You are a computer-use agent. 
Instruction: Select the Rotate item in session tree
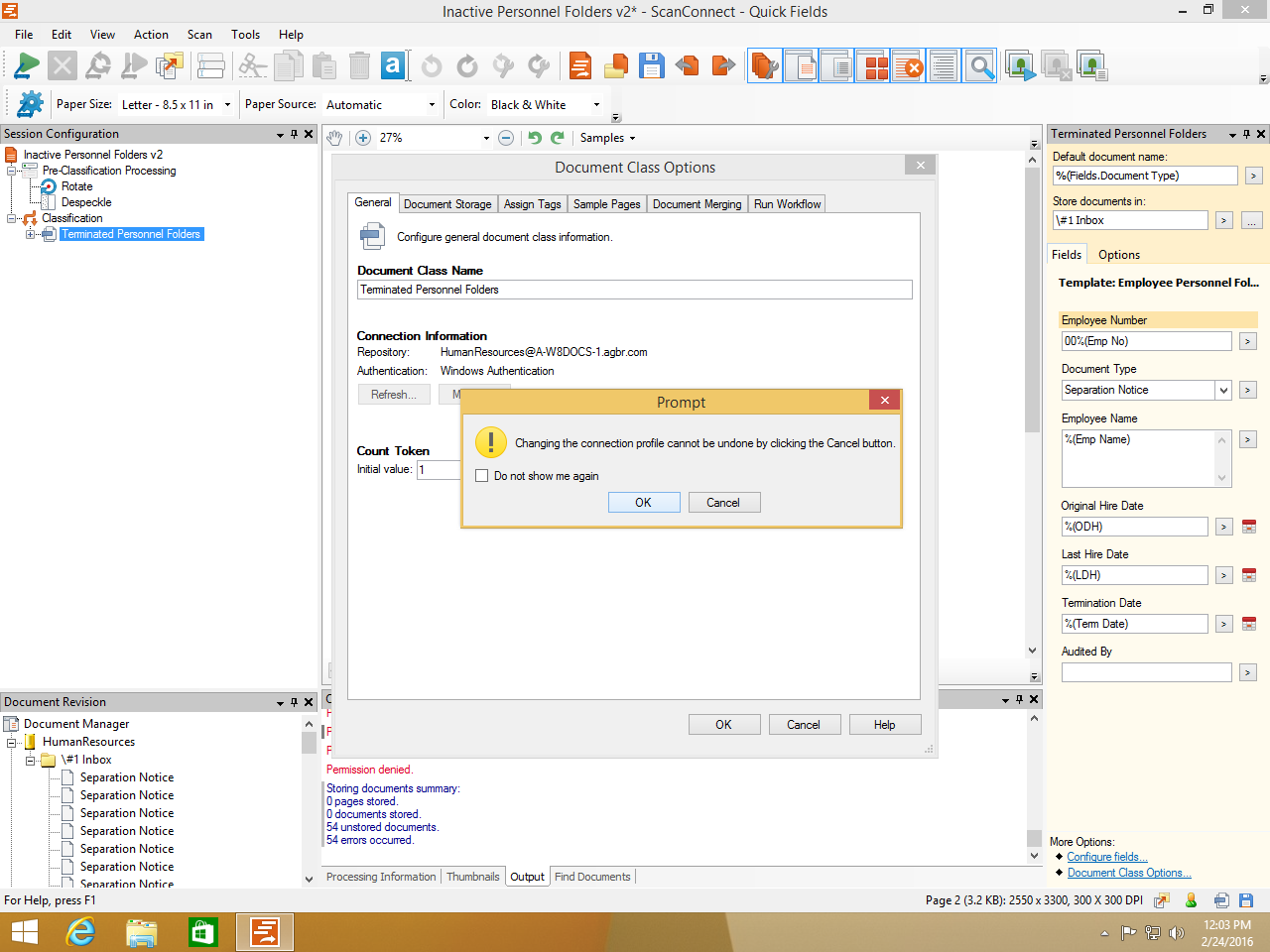click(x=76, y=186)
